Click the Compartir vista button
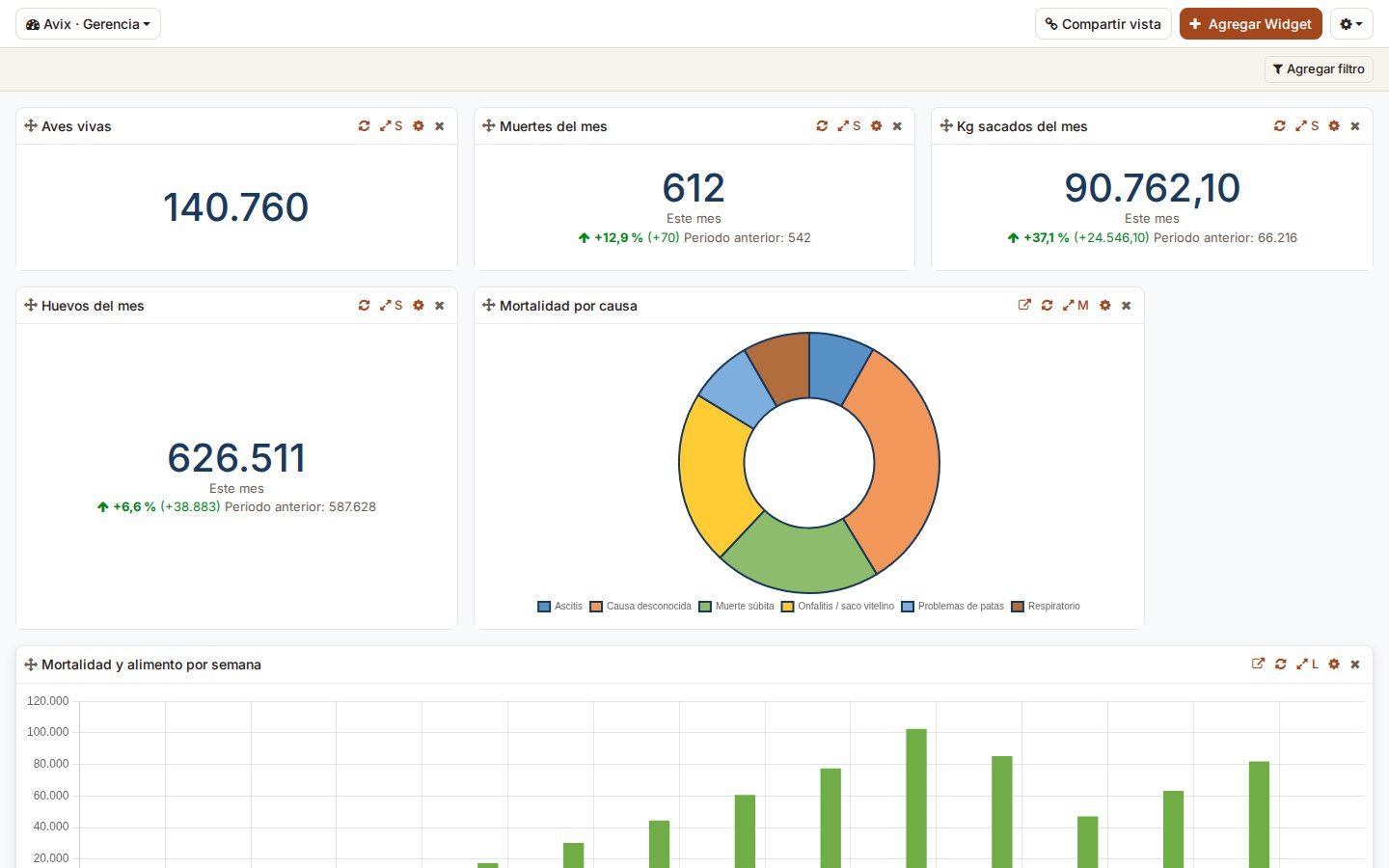Screen dimensions: 1389x868 (x=1103, y=24)
